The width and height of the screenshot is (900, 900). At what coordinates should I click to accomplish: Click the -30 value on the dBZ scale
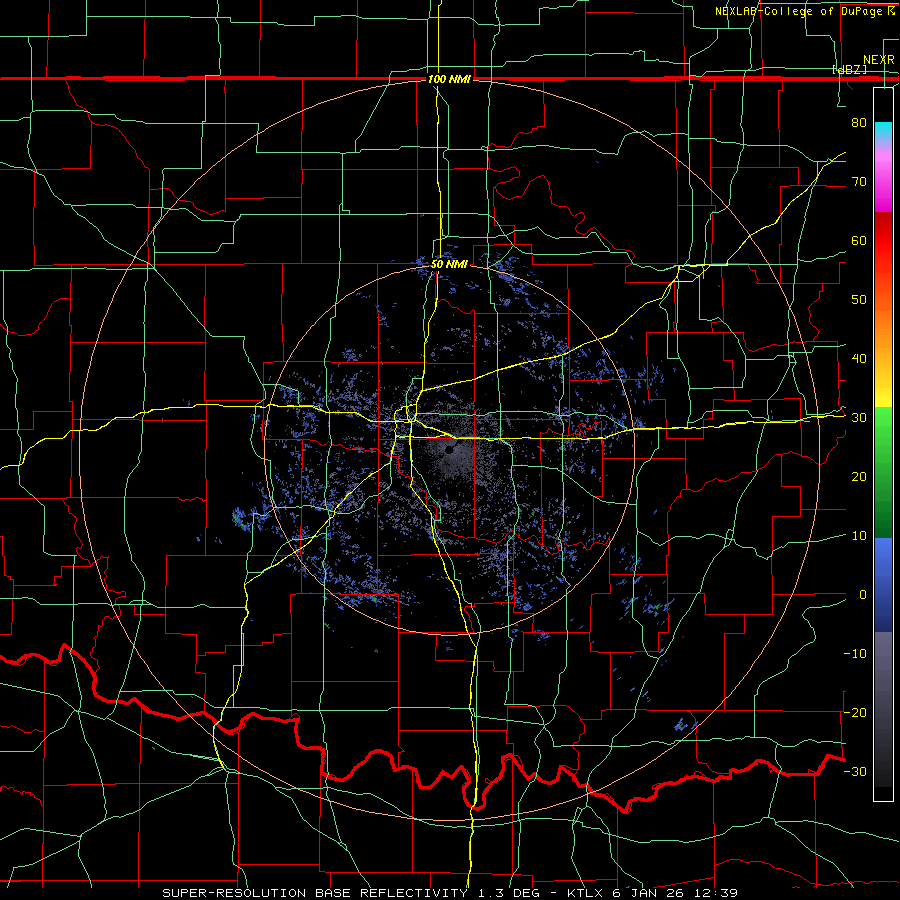coord(855,771)
